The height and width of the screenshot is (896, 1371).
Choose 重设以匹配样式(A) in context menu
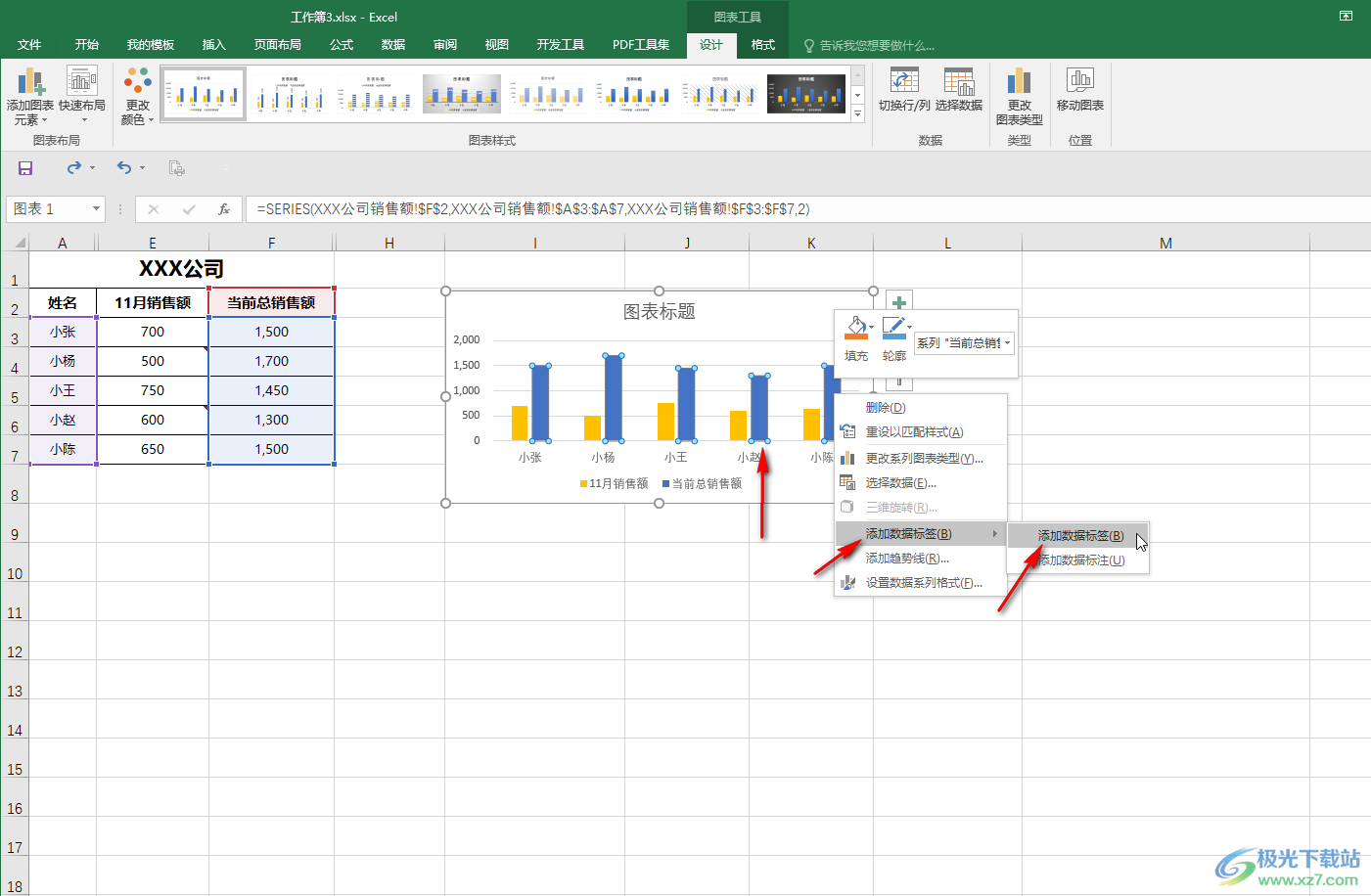point(920,432)
